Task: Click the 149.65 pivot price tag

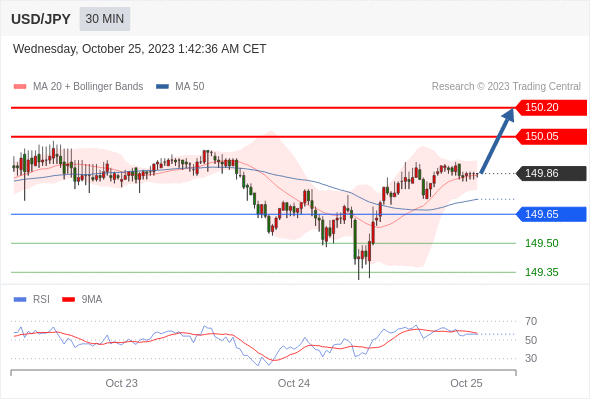Action: tap(551, 214)
